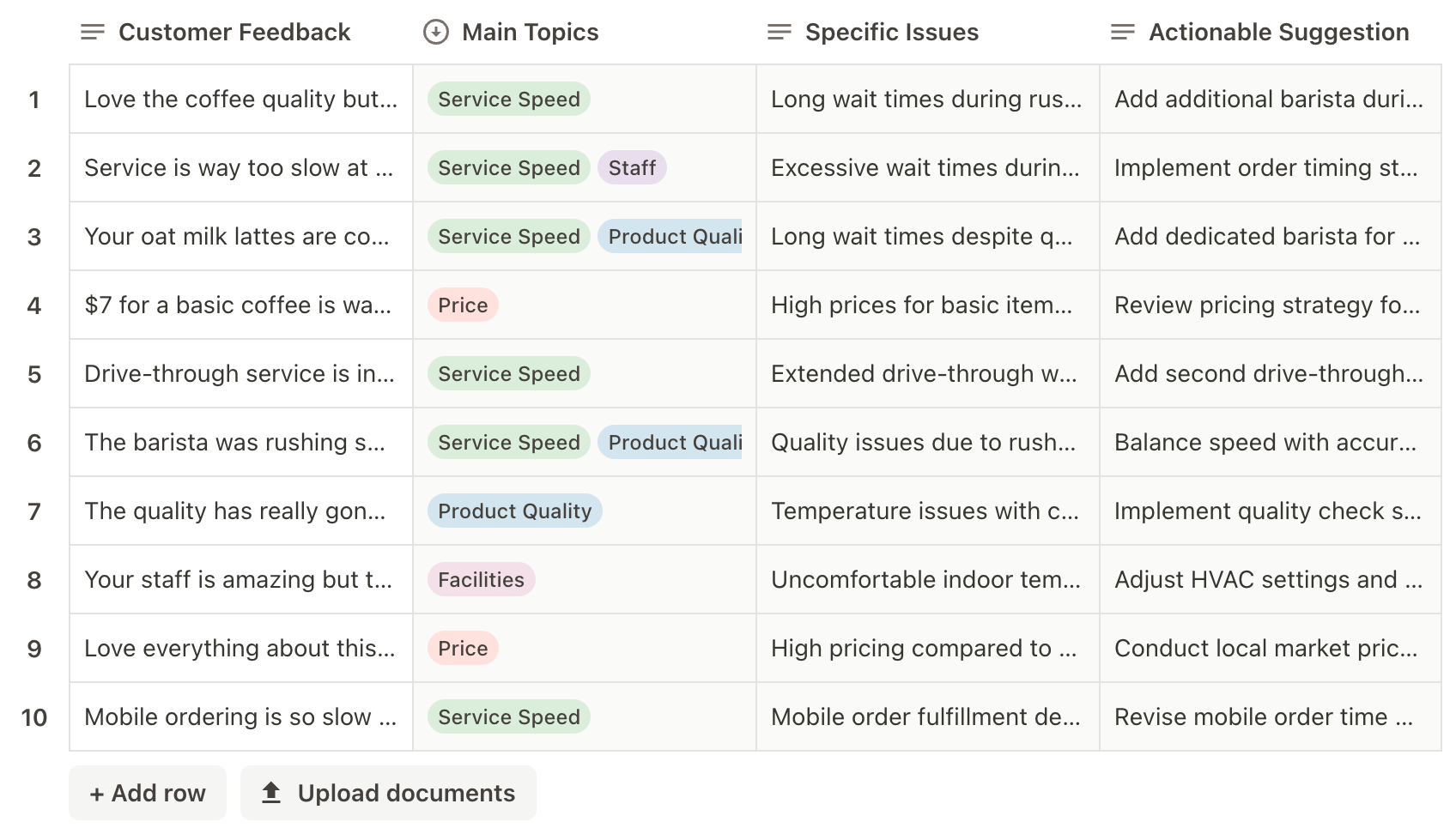1456x834 pixels.
Task: Open the feedback cell in row 9
Action: [x=240, y=648]
